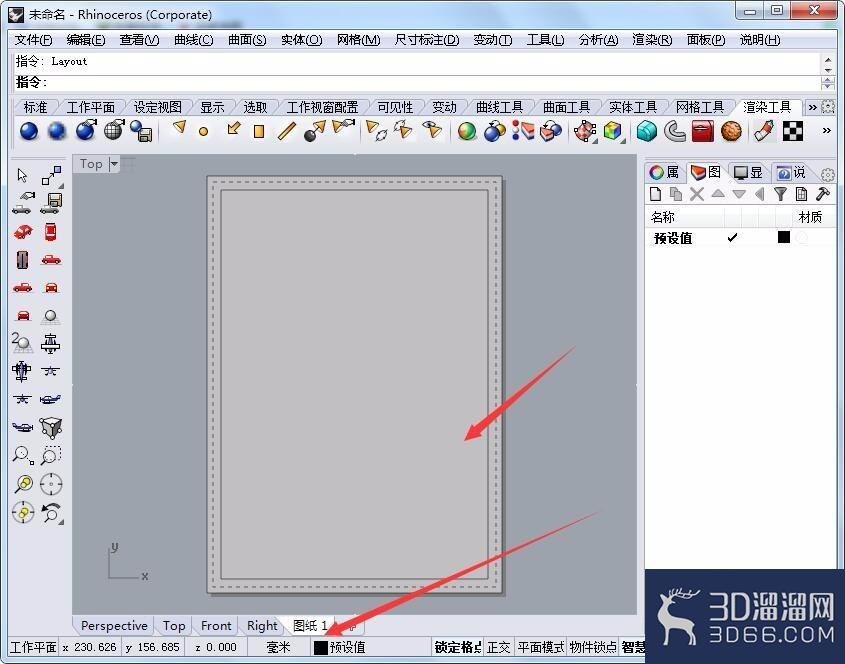This screenshot has height=664, width=845.
Task: Open the 曲面(S) menu
Action: (247, 39)
